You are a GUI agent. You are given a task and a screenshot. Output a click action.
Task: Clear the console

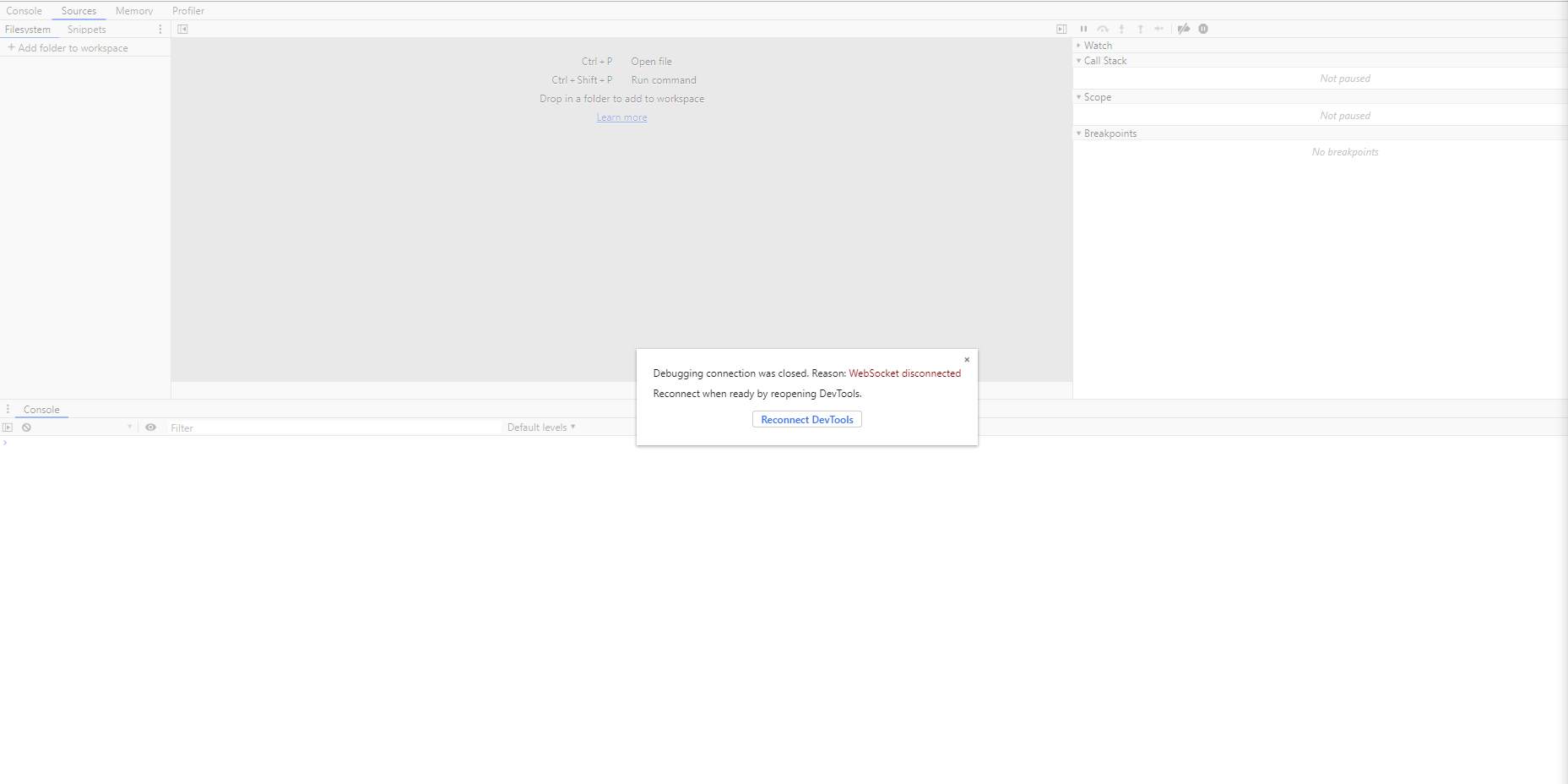pos(27,427)
